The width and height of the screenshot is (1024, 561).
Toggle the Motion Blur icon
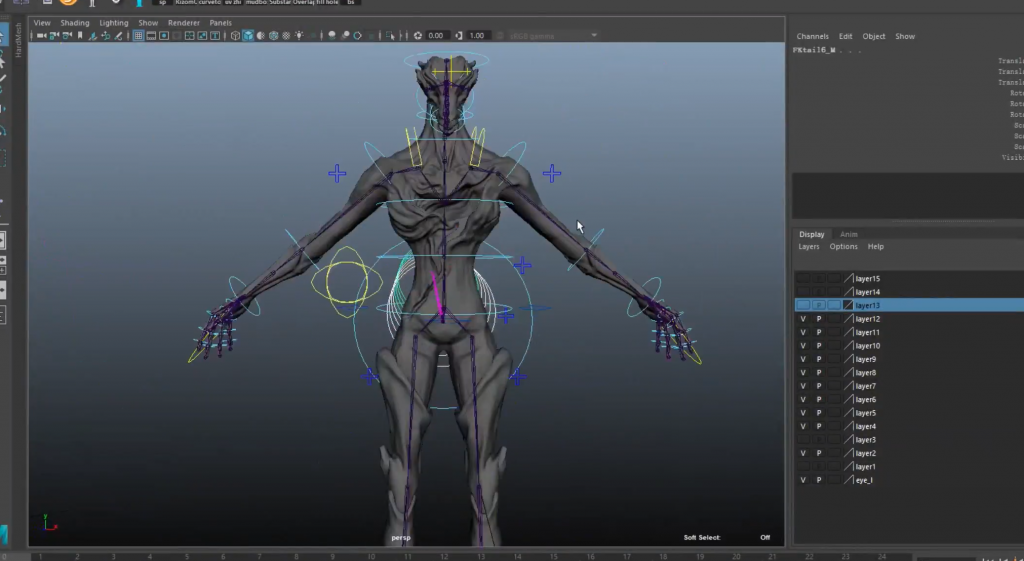coord(345,35)
